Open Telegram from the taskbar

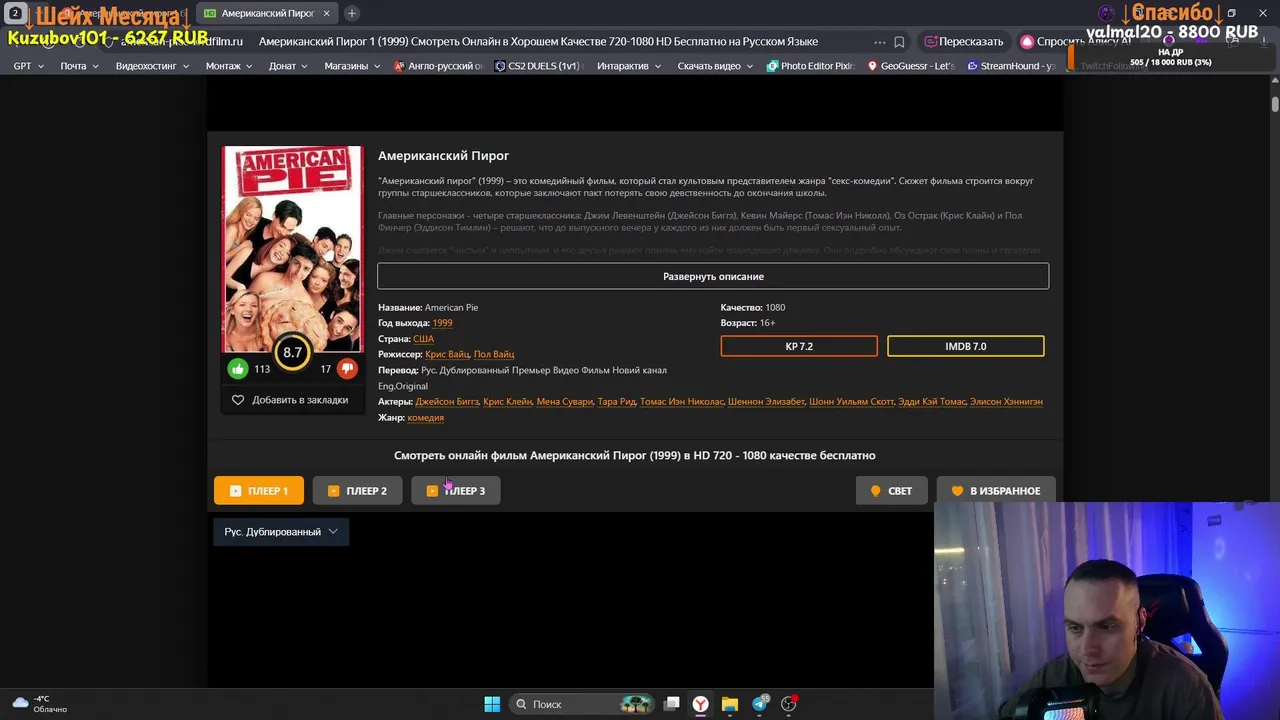[x=760, y=704]
